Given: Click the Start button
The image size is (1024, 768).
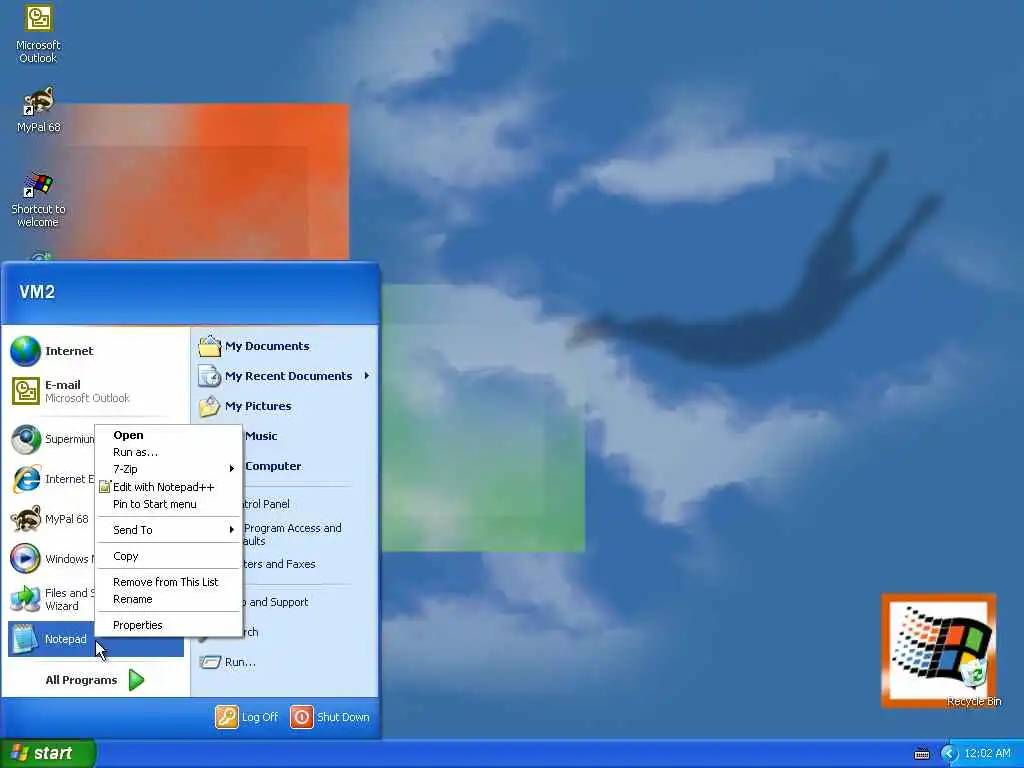Looking at the screenshot, I should 48,753.
